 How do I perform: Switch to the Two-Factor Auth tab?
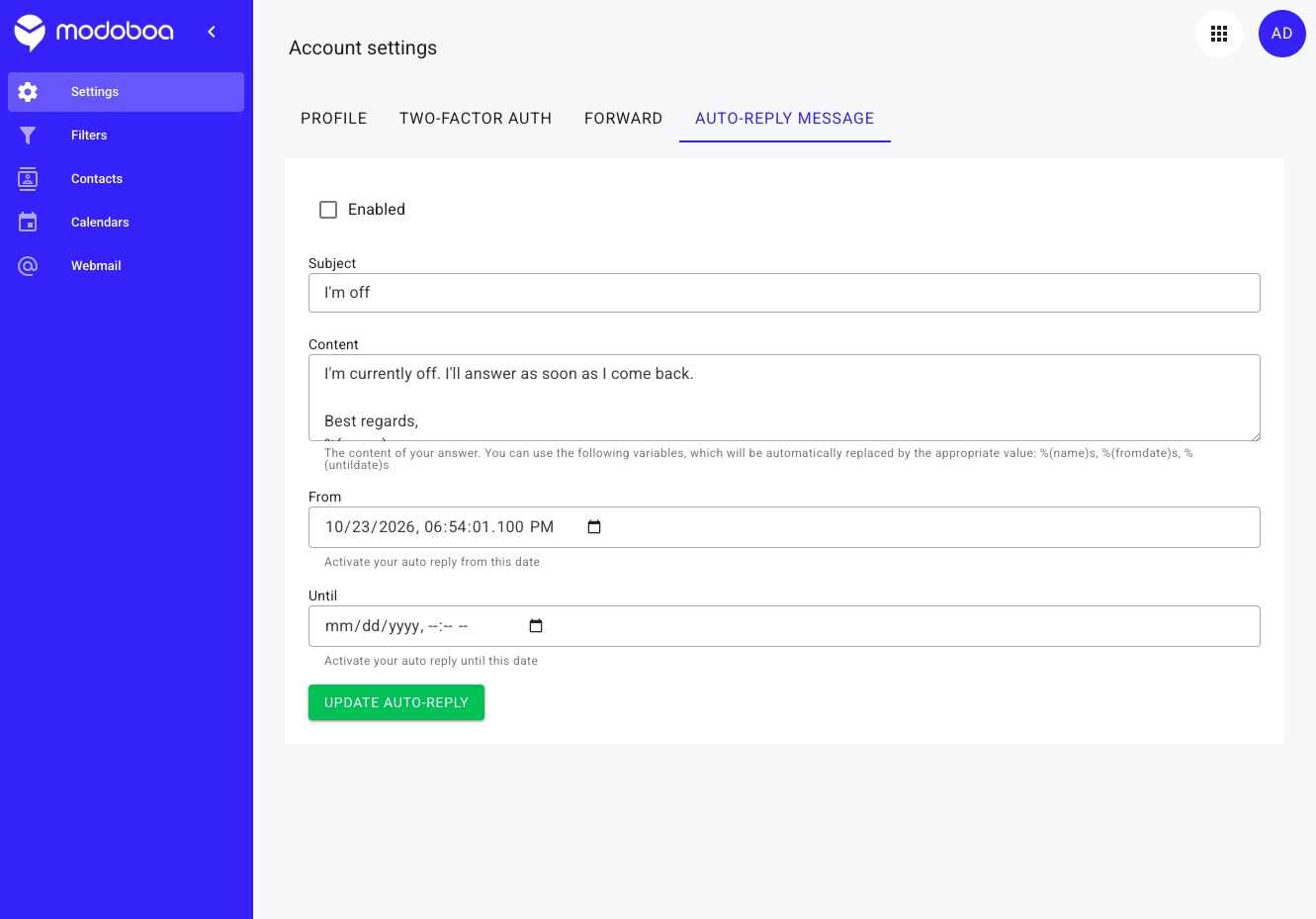click(476, 119)
